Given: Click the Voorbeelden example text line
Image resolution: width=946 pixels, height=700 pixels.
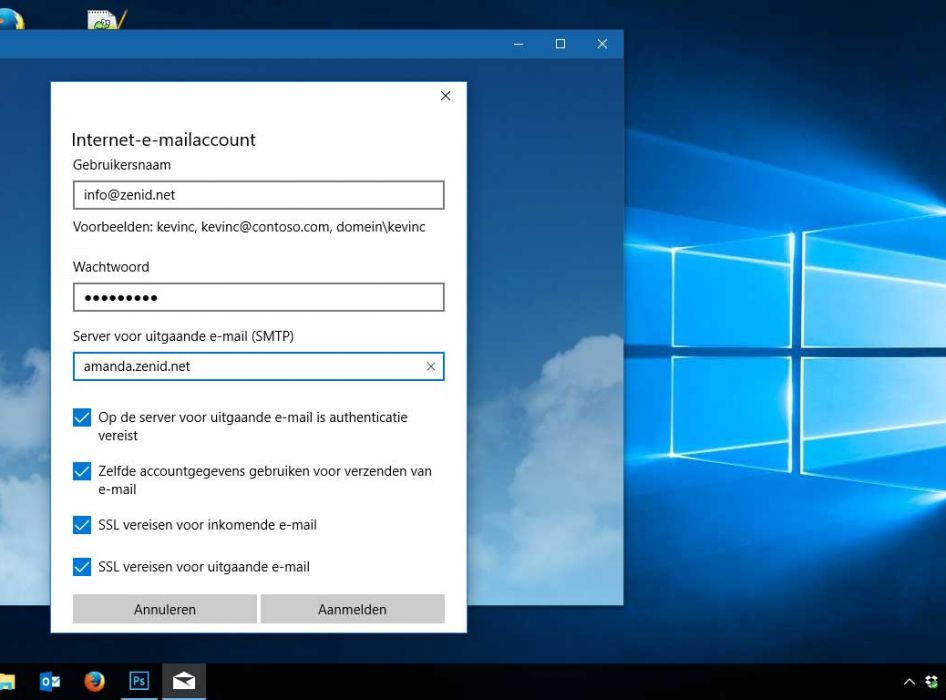Looking at the screenshot, I should [249, 228].
